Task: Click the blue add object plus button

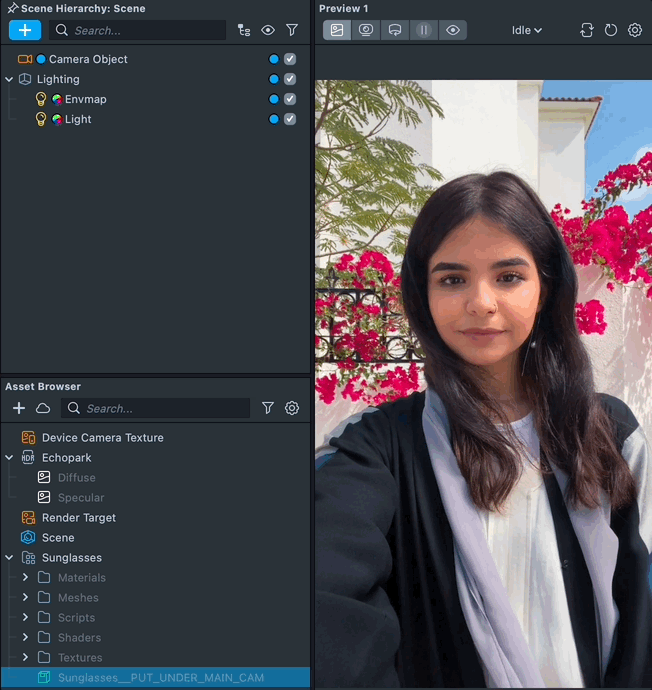Action: click(x=25, y=30)
